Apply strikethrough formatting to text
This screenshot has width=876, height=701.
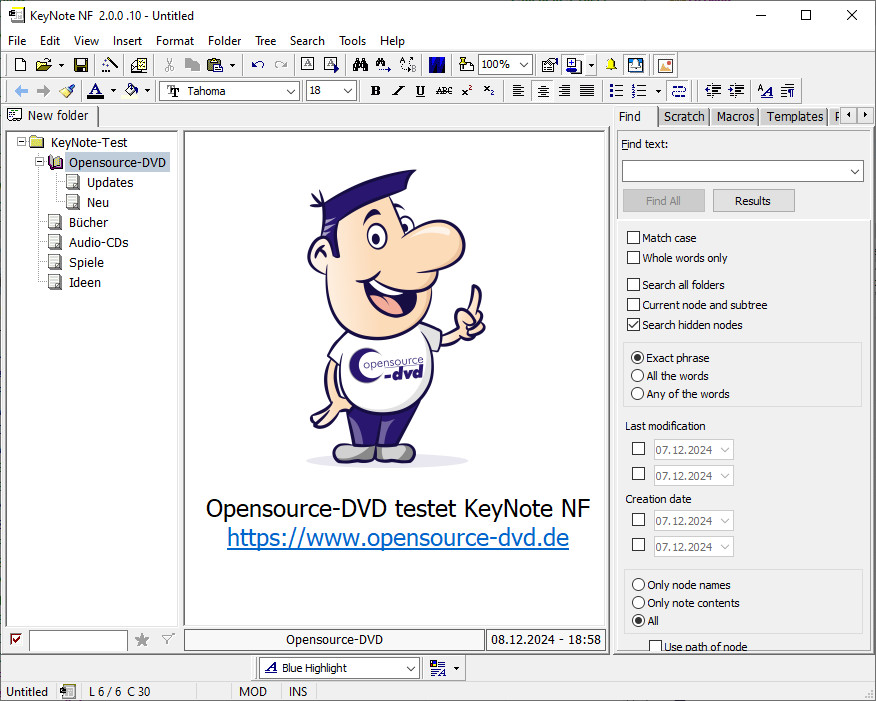point(444,91)
